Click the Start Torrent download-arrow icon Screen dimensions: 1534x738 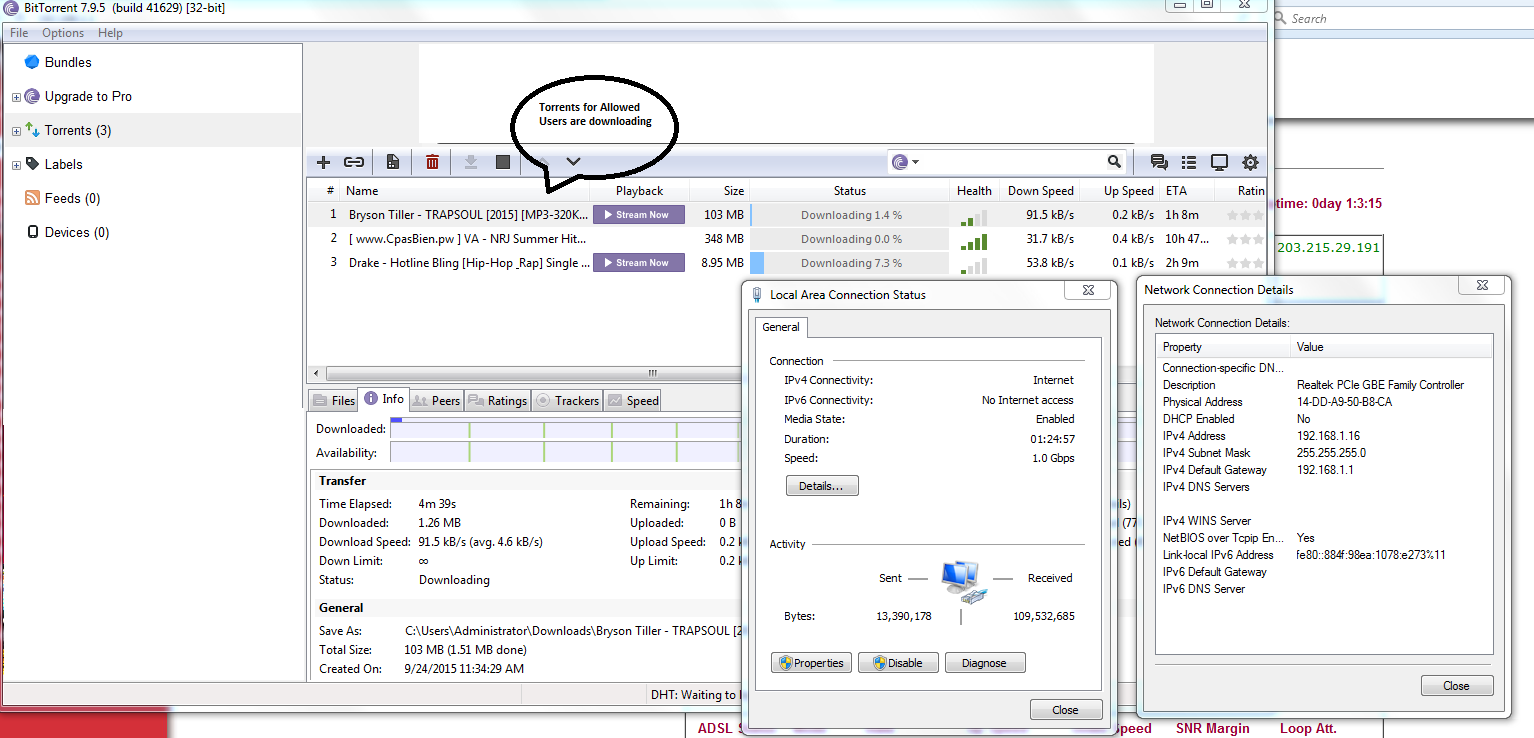pos(471,162)
